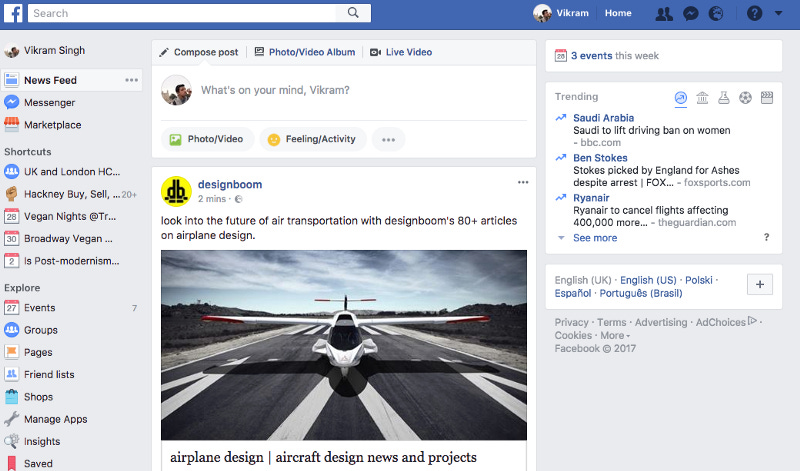This screenshot has height=471, width=800.
Task: Select the Photo/Video Album tab
Action: (x=305, y=52)
